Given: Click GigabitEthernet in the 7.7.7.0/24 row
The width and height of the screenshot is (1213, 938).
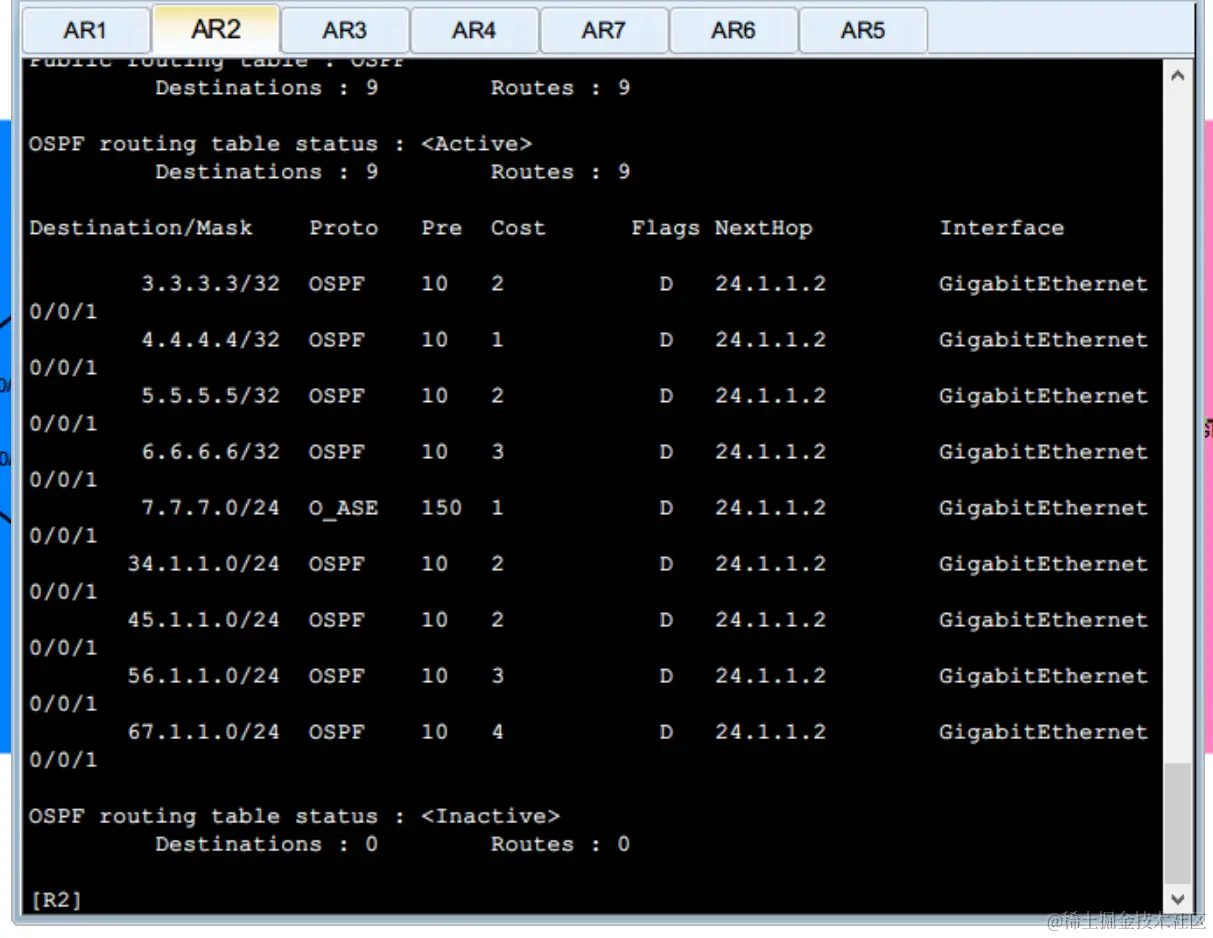Looking at the screenshot, I should (x=1043, y=508).
